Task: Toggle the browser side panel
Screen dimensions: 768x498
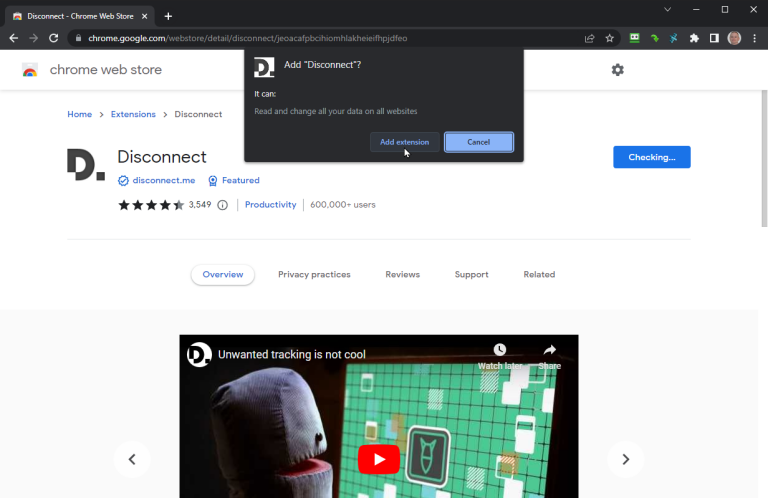Action: 714,38
